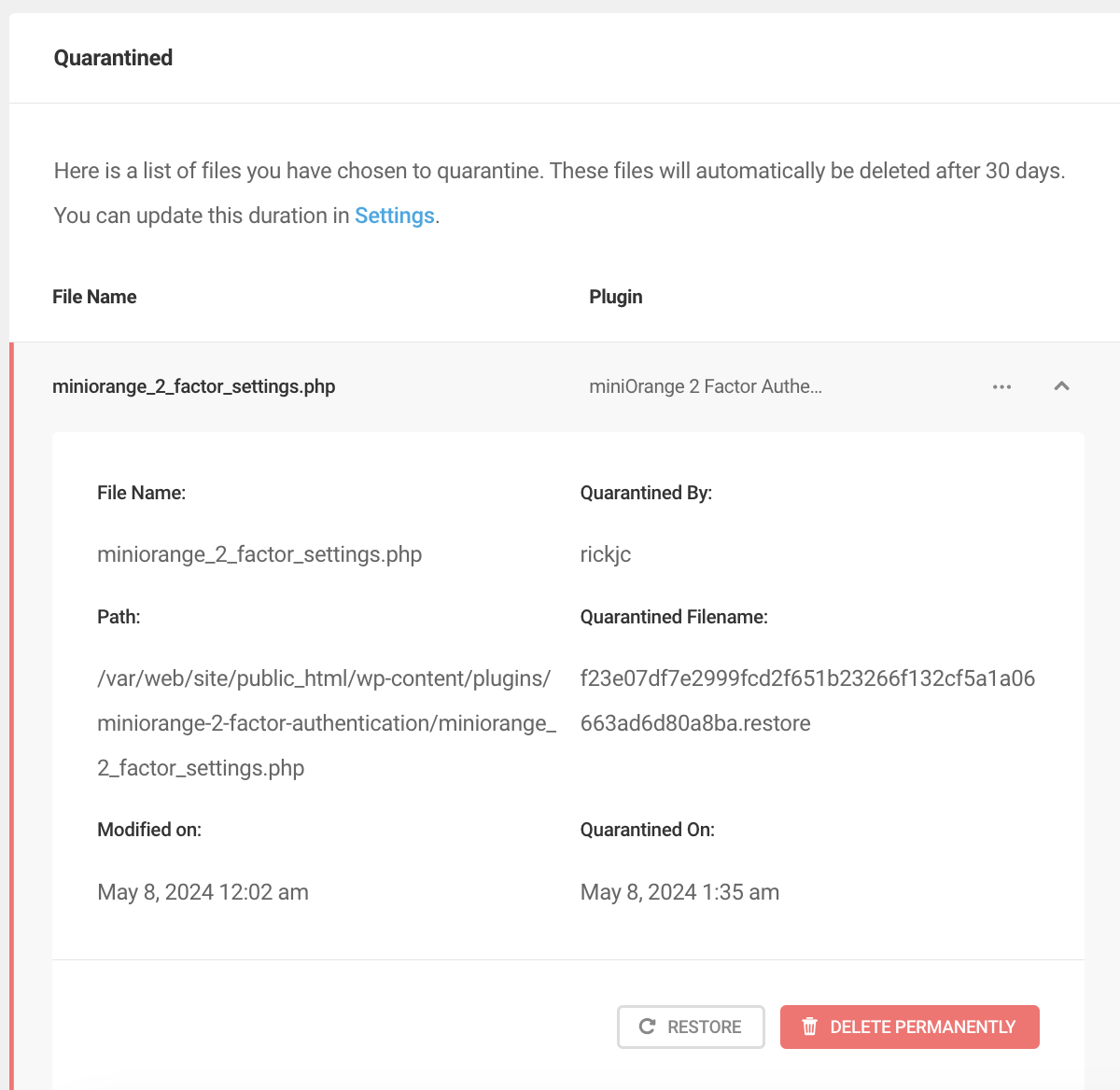Click the Plugin column header
This screenshot has width=1120, height=1090.
coord(615,296)
